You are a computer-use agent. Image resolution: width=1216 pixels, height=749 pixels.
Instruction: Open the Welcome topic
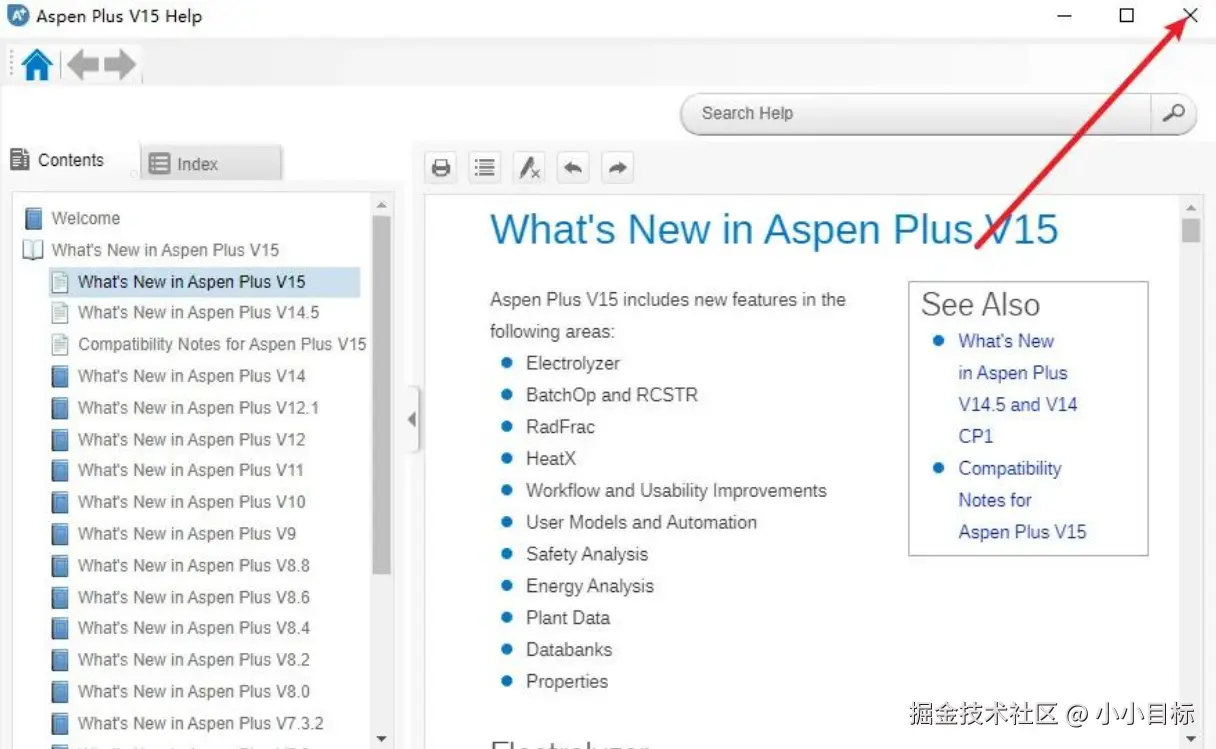click(86, 218)
